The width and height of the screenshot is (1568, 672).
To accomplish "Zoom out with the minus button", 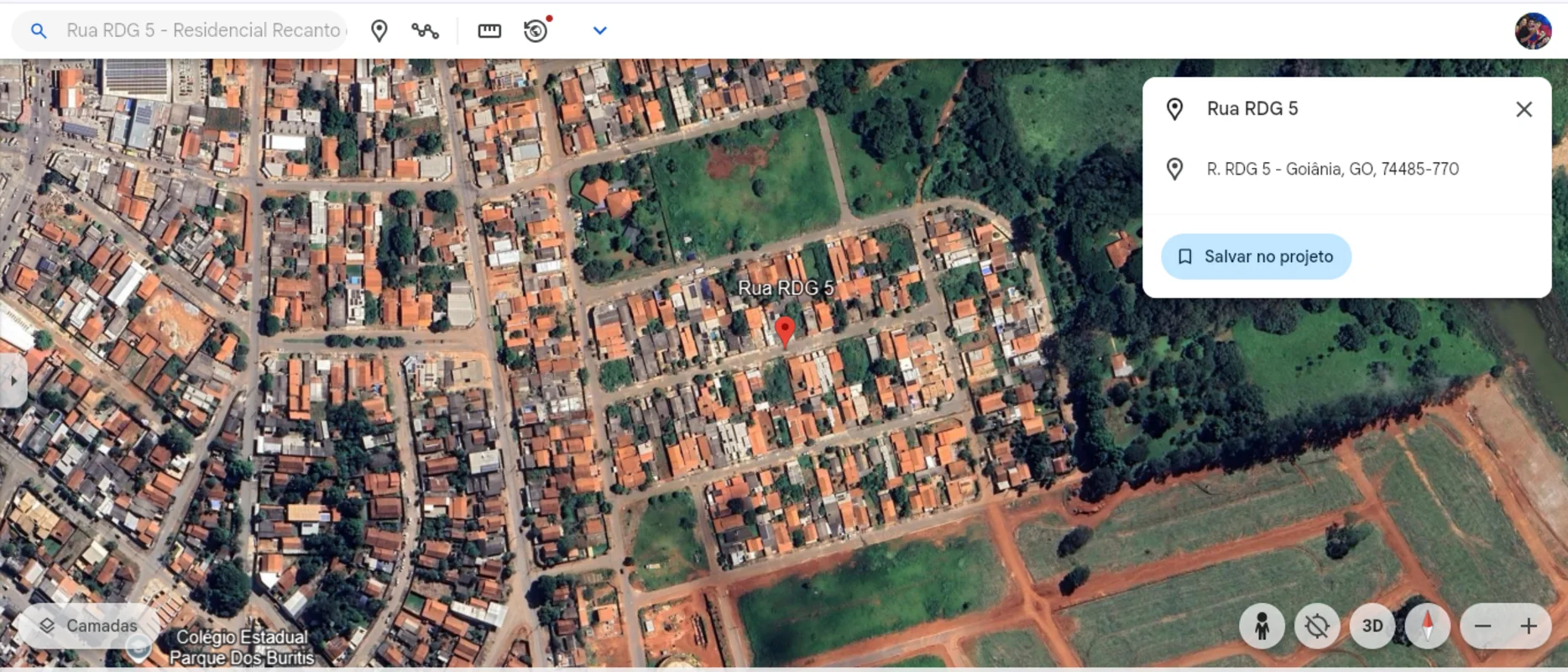I will click(1483, 626).
